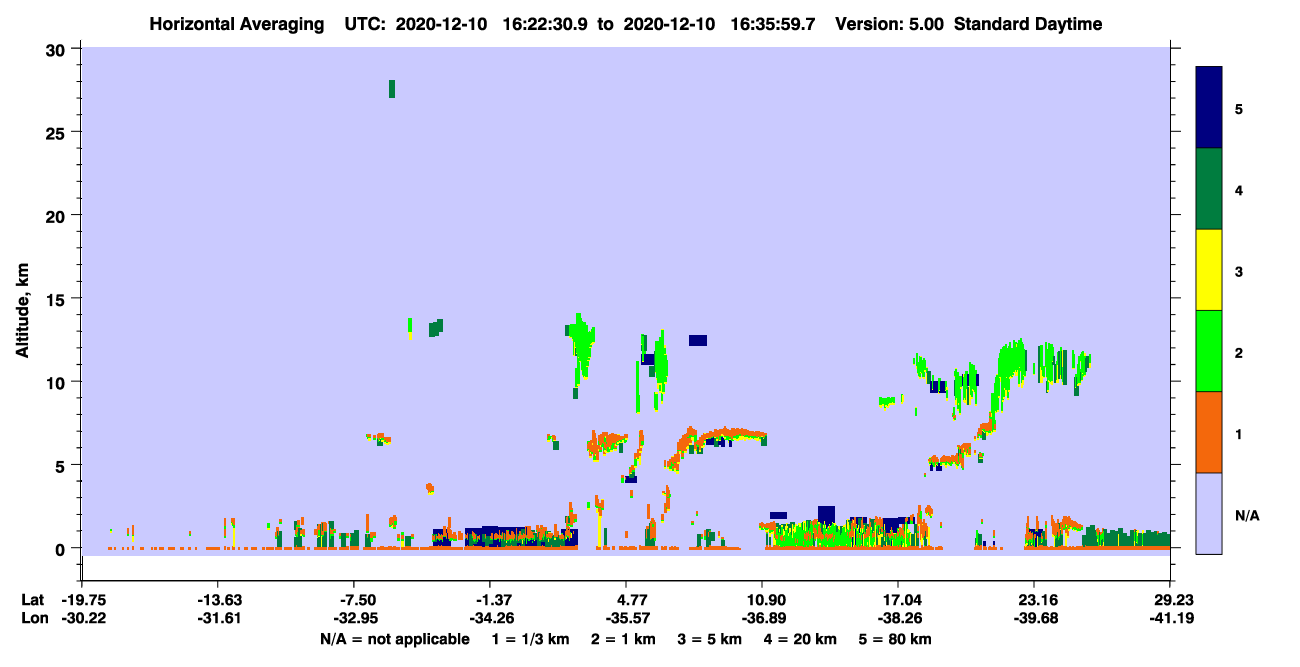Click the altitude tick label 25
This screenshot has width=1300, height=667.
pyautogui.click(x=58, y=132)
